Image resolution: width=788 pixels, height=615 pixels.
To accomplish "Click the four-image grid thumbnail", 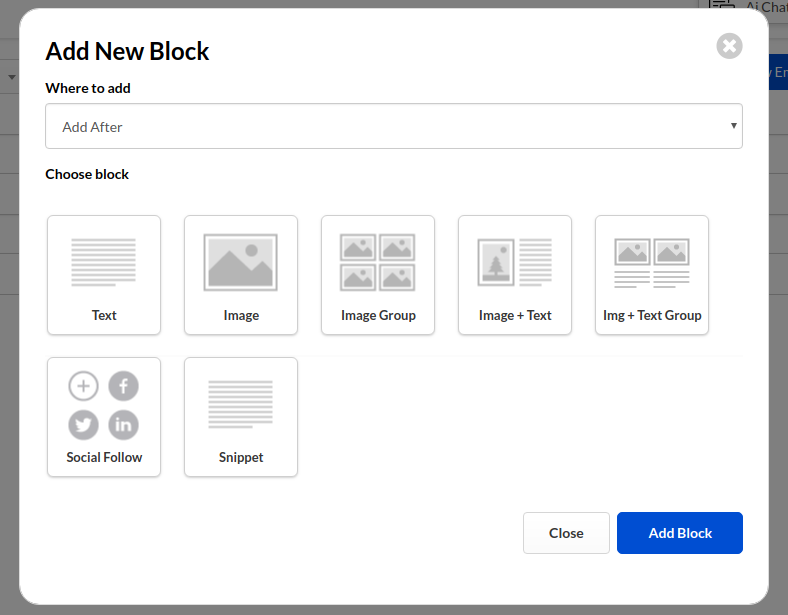I will [x=377, y=262].
